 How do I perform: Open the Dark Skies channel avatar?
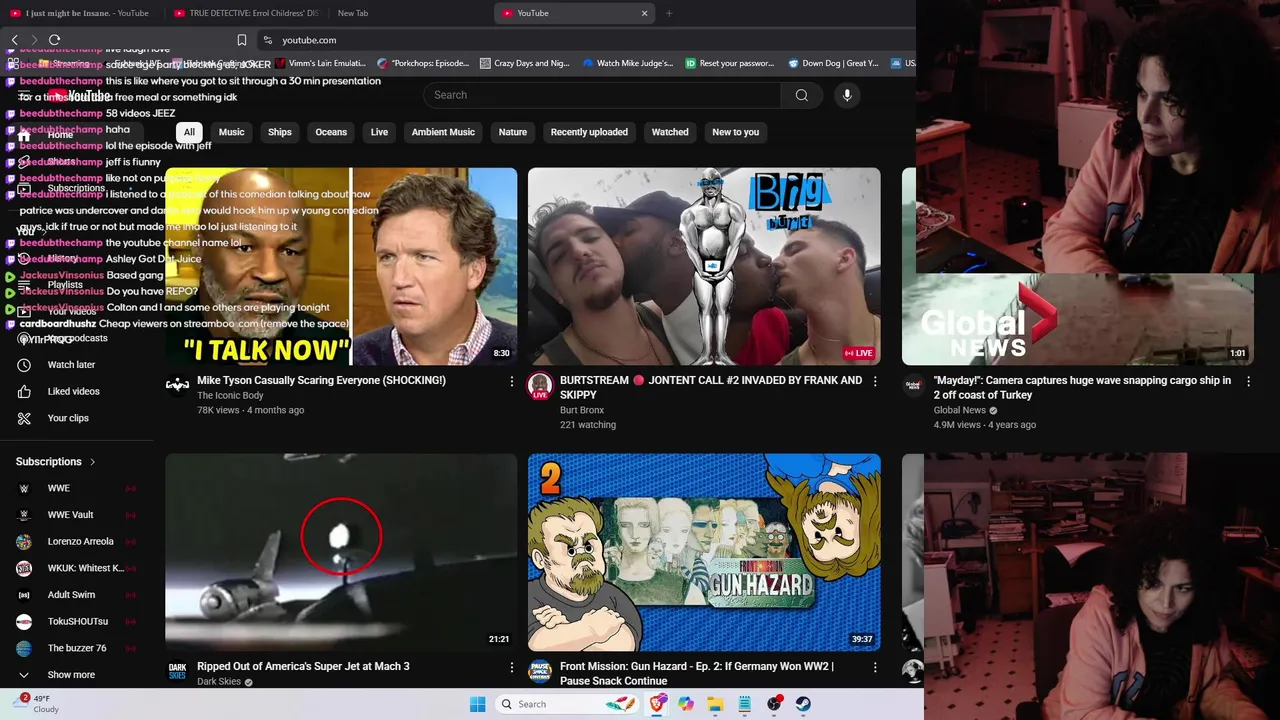pos(177,670)
